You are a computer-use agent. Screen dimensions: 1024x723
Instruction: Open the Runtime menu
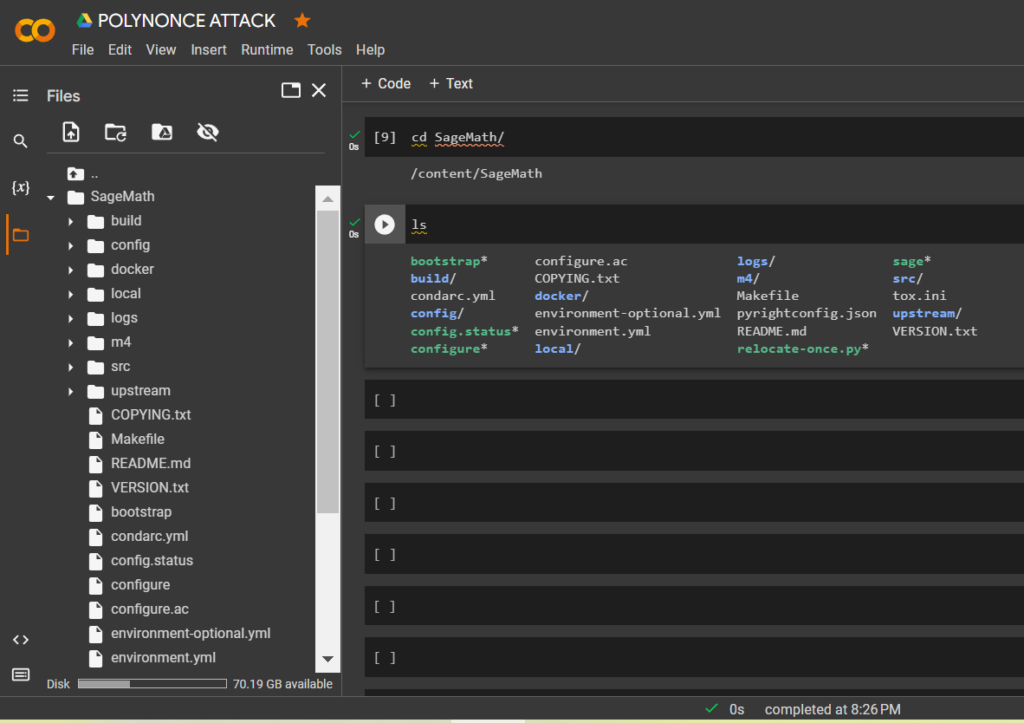pyautogui.click(x=266, y=50)
